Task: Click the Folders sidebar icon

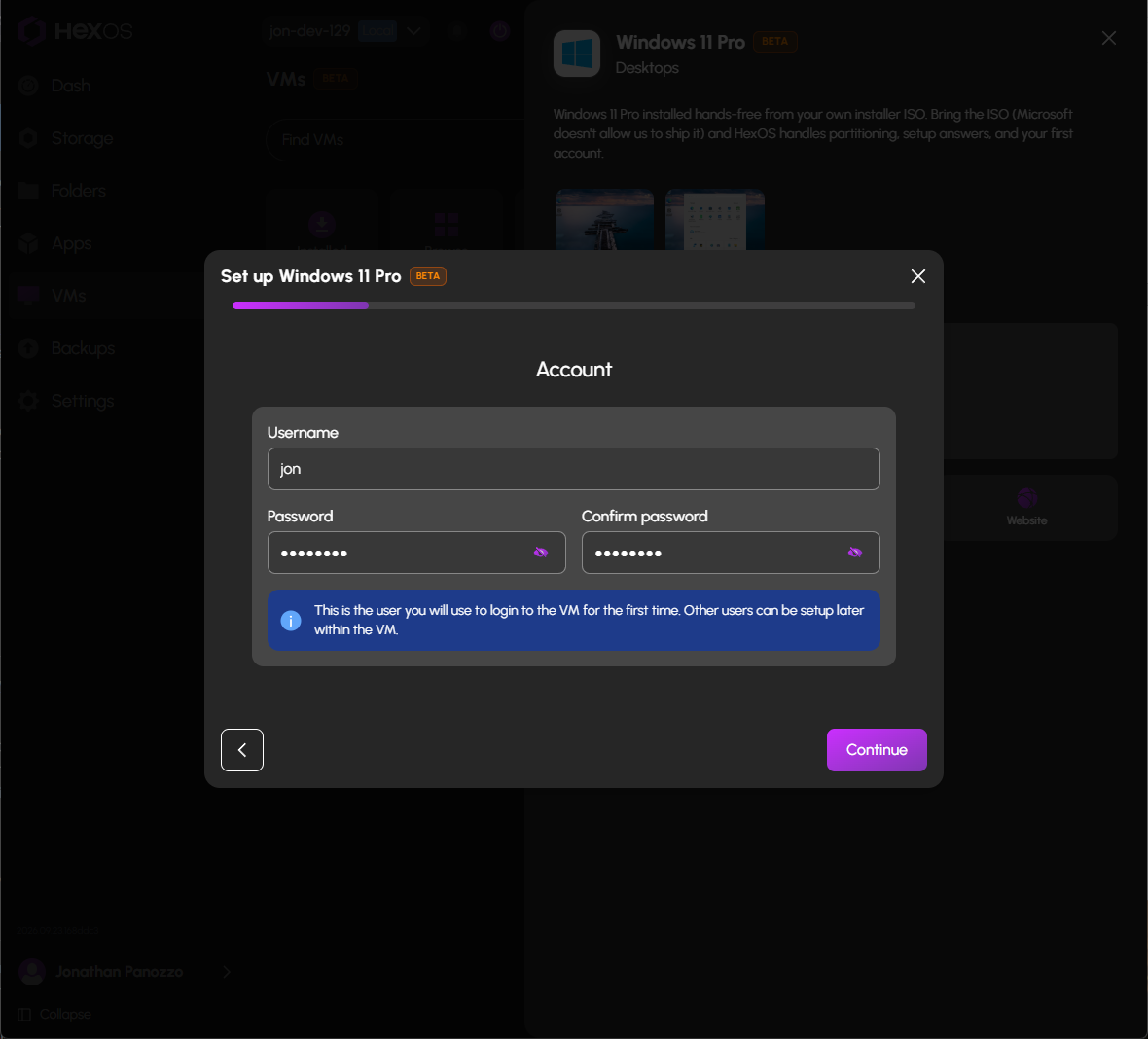Action: pyautogui.click(x=28, y=191)
